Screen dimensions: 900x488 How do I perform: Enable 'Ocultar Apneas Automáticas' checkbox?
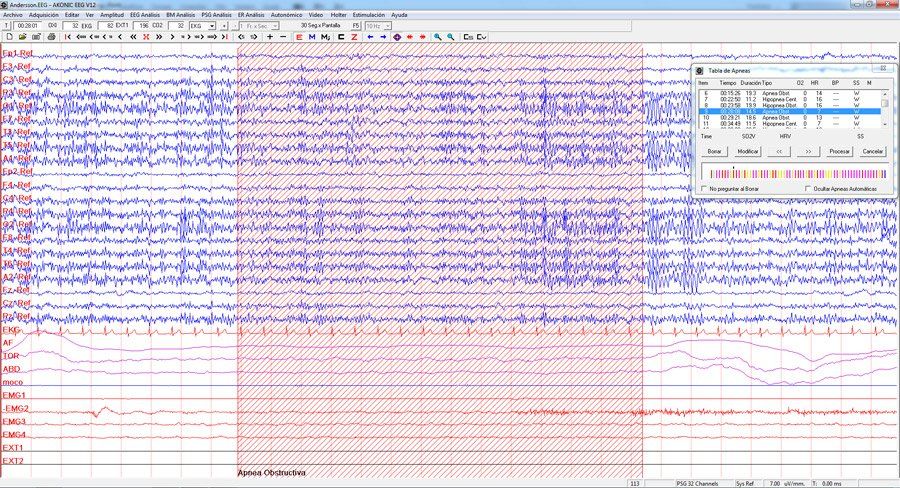(x=808, y=188)
